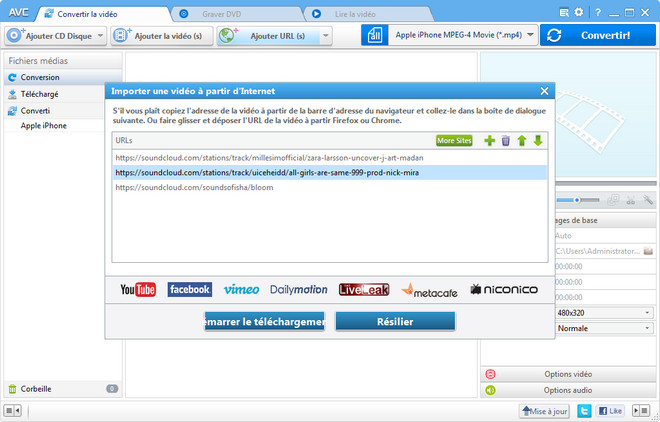This screenshot has width=660, height=422.
Task: Switch to the Graver DVD tab
Action: pyautogui.click(x=220, y=13)
